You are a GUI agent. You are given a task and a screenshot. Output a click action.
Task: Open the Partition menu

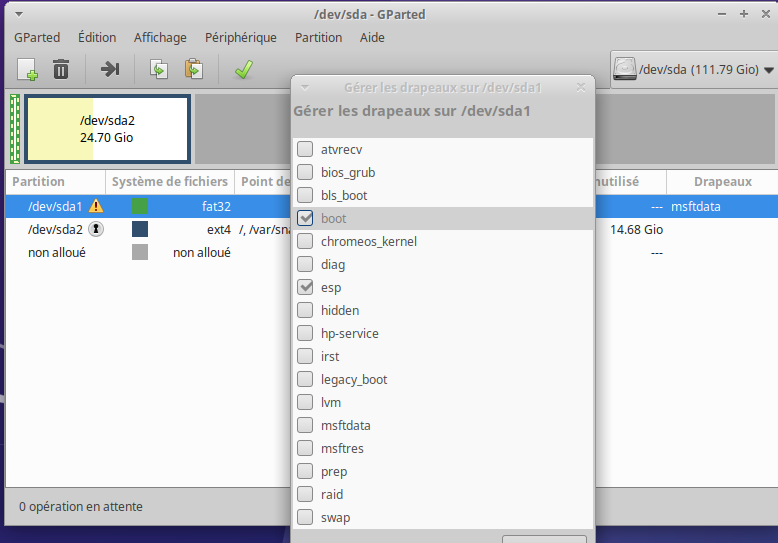(319, 38)
